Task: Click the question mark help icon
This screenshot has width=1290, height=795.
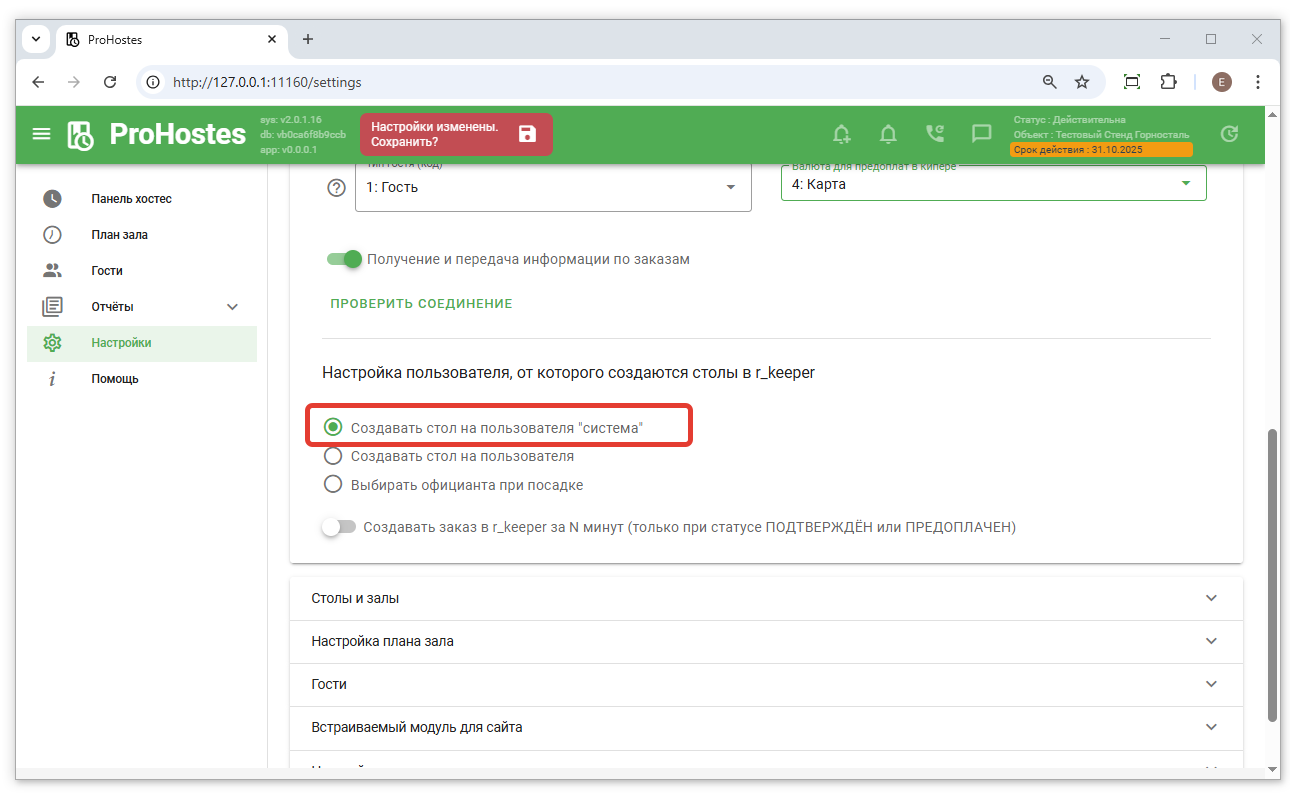Action: [x=337, y=188]
